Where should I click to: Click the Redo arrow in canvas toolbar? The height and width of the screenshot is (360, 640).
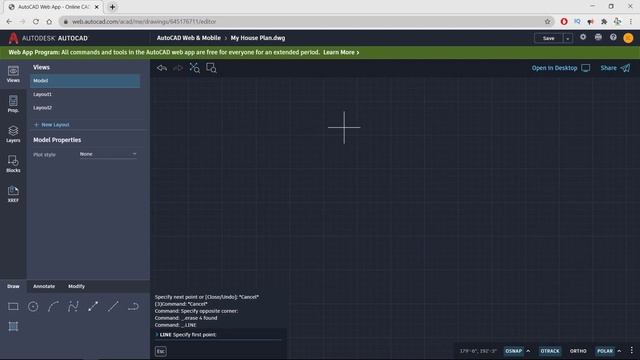coord(178,68)
